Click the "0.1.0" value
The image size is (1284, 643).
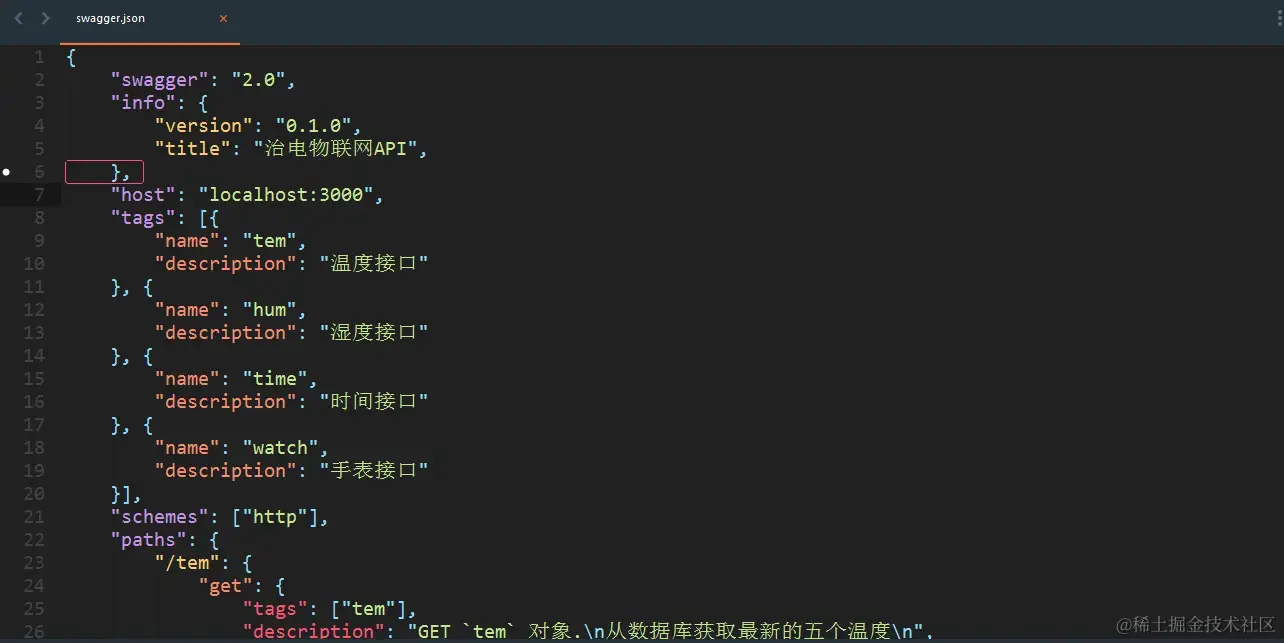(x=314, y=126)
